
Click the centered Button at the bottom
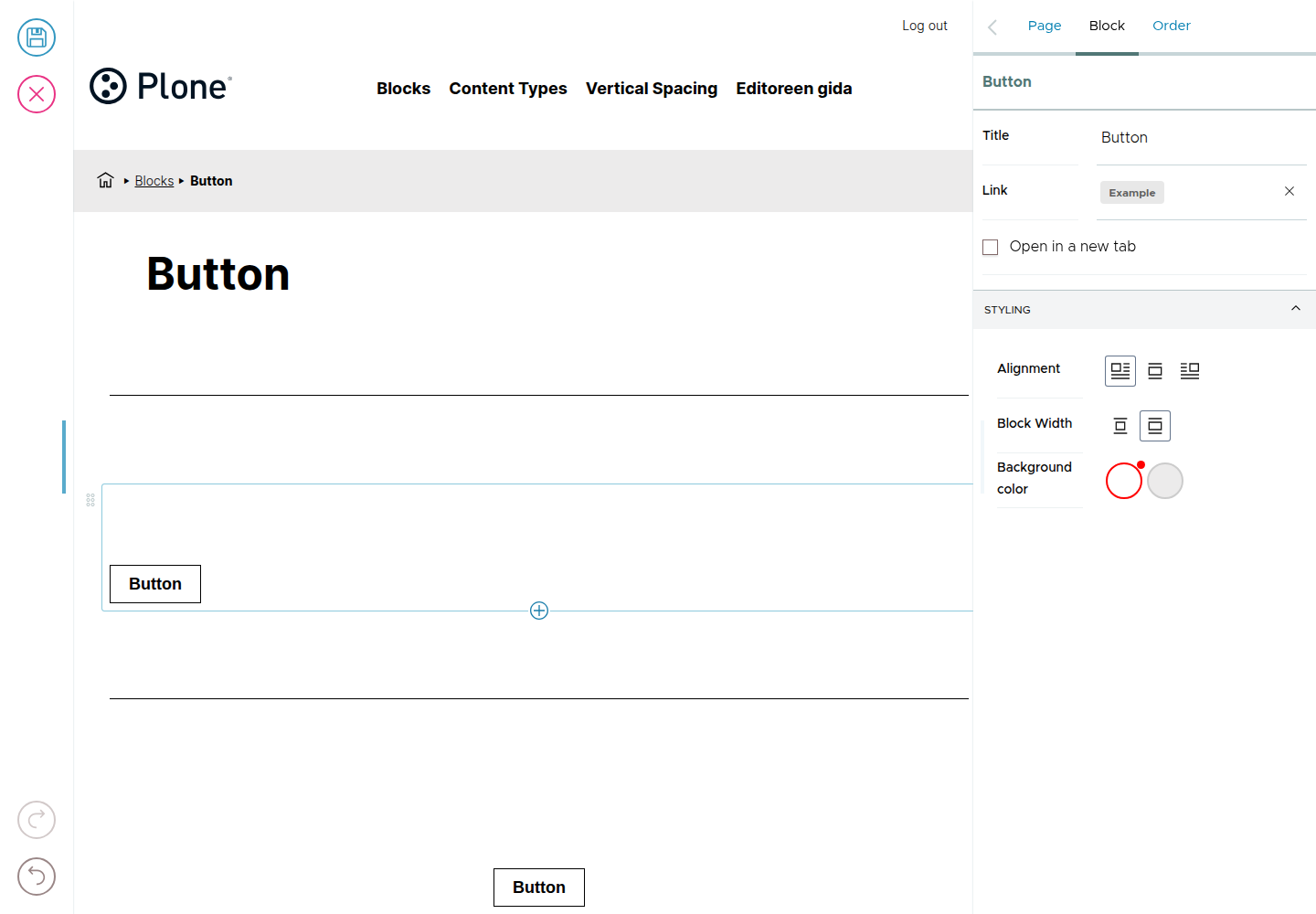pos(539,887)
